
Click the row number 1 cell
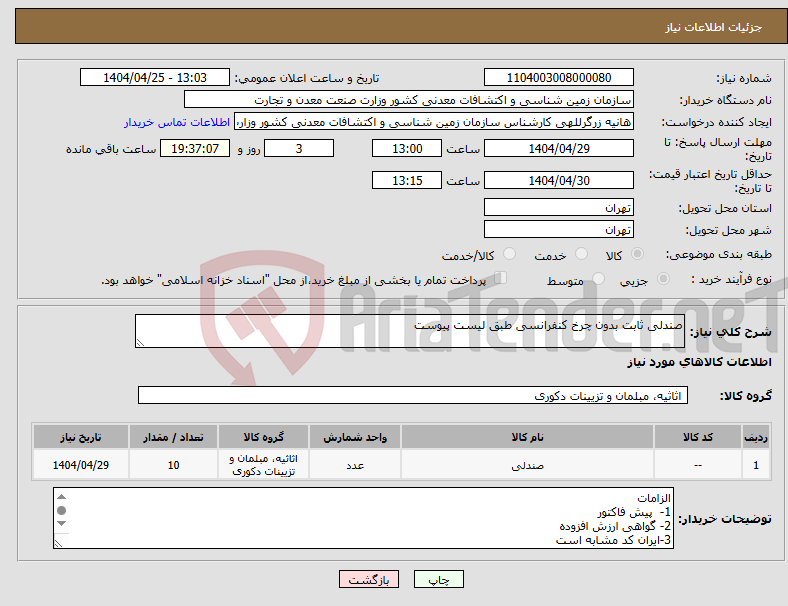(755, 465)
